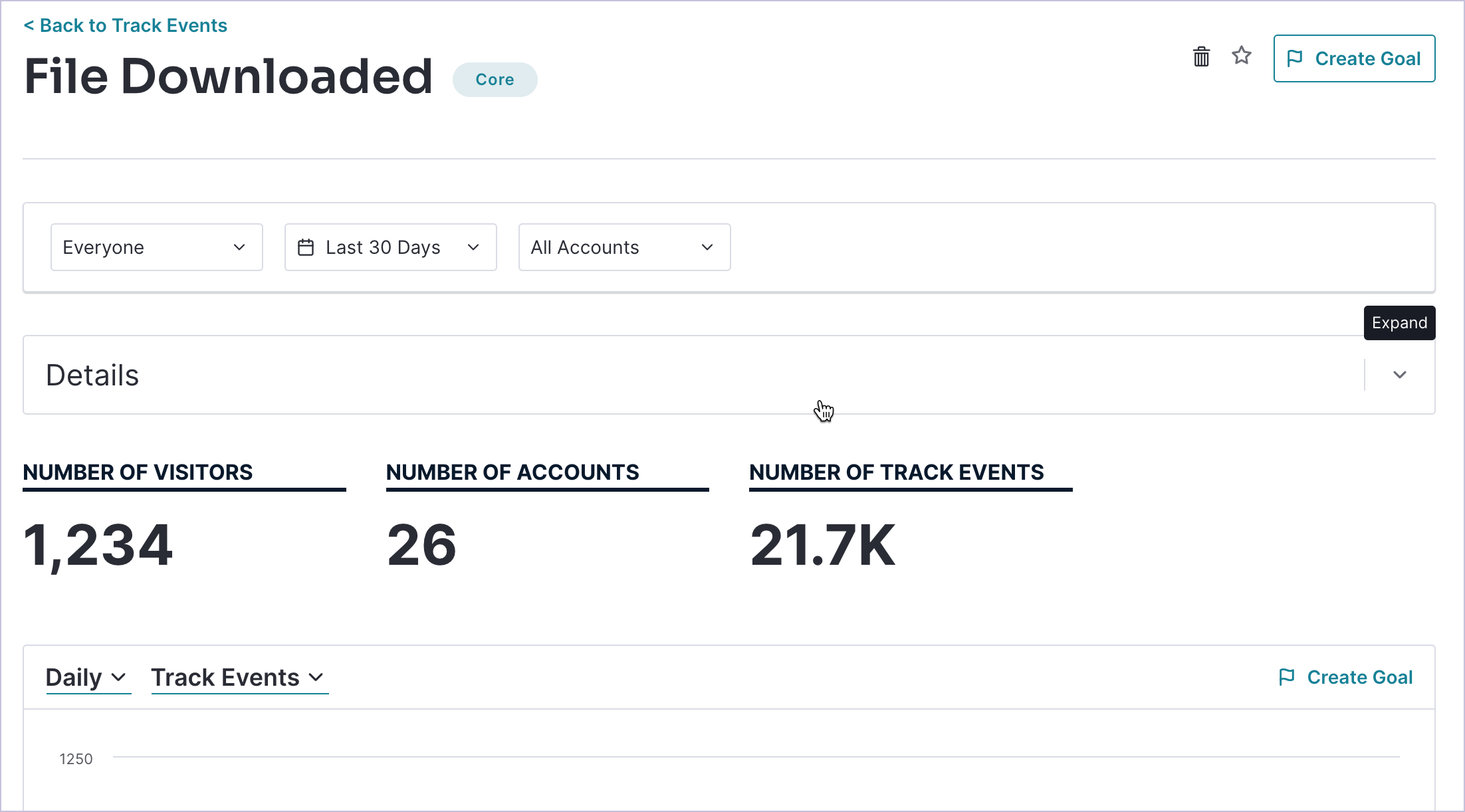The image size is (1465, 812).
Task: Open the Track Events metric dropdown
Action: pyautogui.click(x=239, y=678)
